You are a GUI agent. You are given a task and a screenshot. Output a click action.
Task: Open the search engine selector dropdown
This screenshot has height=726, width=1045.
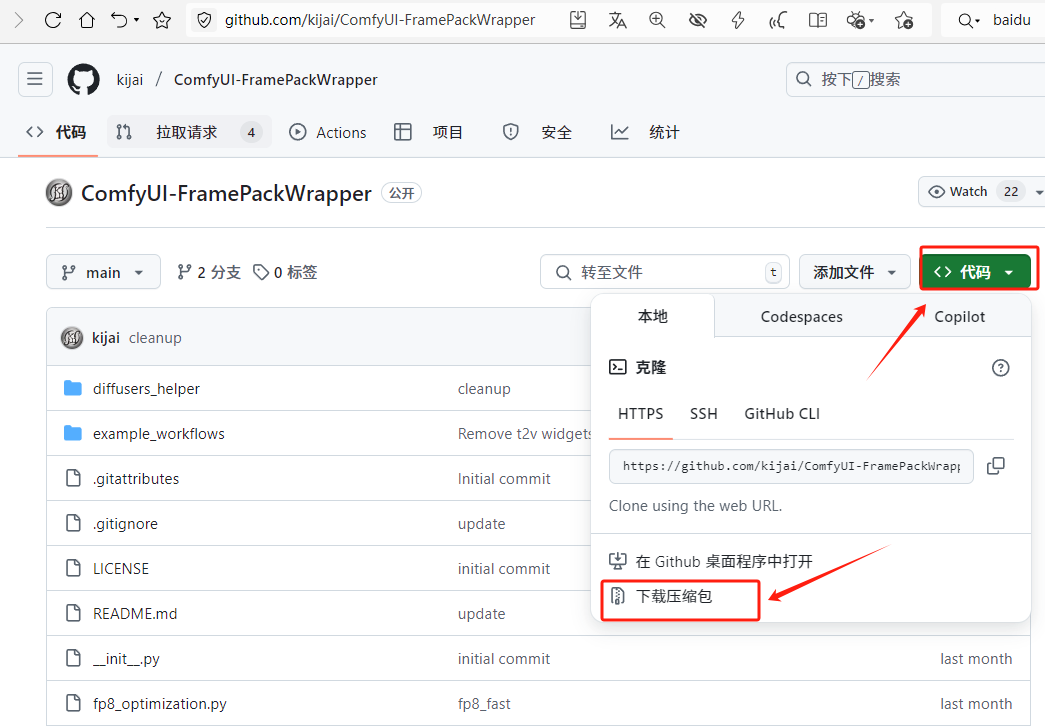(968, 21)
